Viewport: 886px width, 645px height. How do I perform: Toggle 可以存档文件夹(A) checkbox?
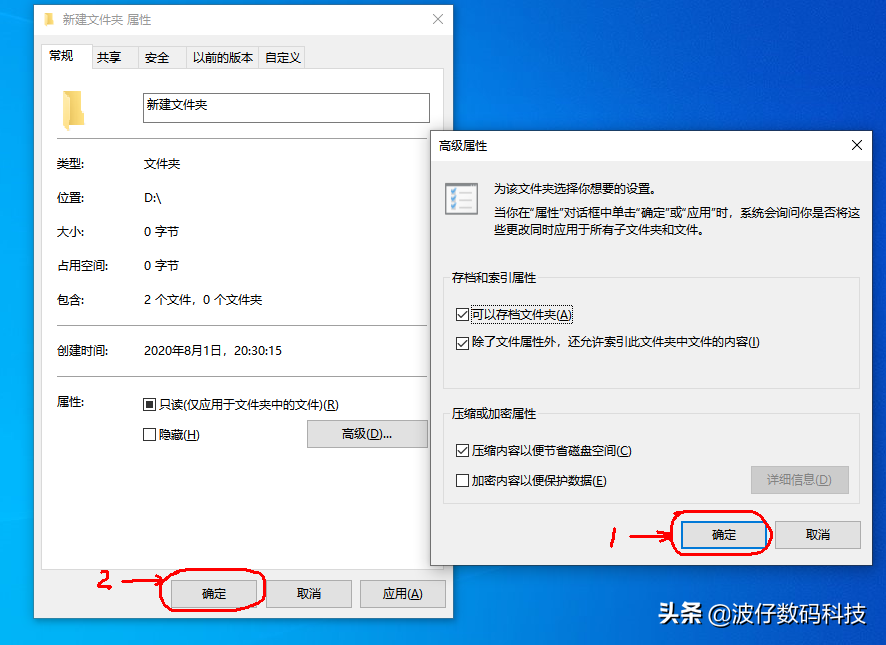click(462, 314)
